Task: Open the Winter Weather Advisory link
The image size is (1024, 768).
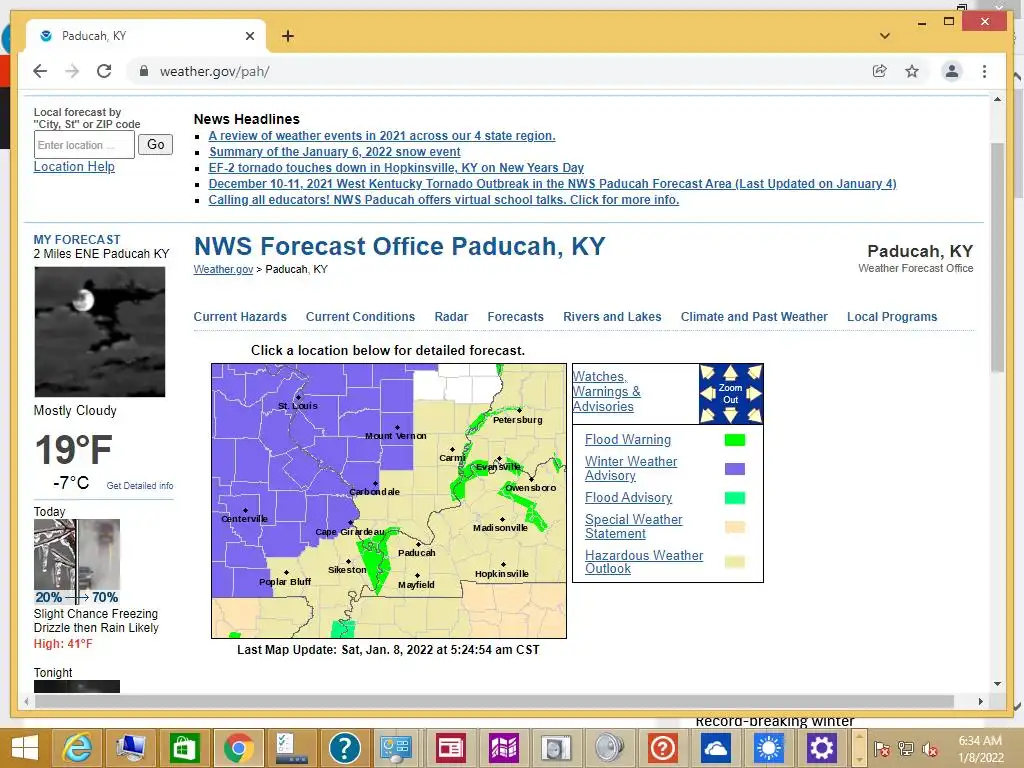Action: tap(630, 468)
